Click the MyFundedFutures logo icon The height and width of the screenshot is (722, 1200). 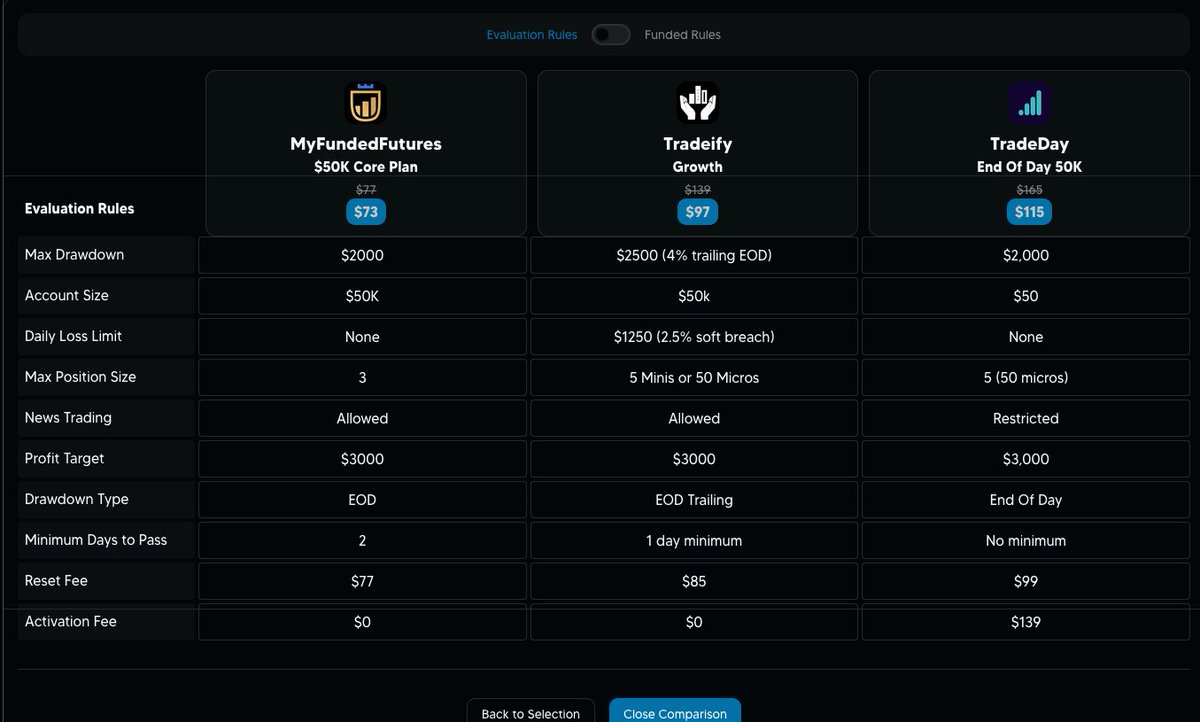(x=366, y=103)
